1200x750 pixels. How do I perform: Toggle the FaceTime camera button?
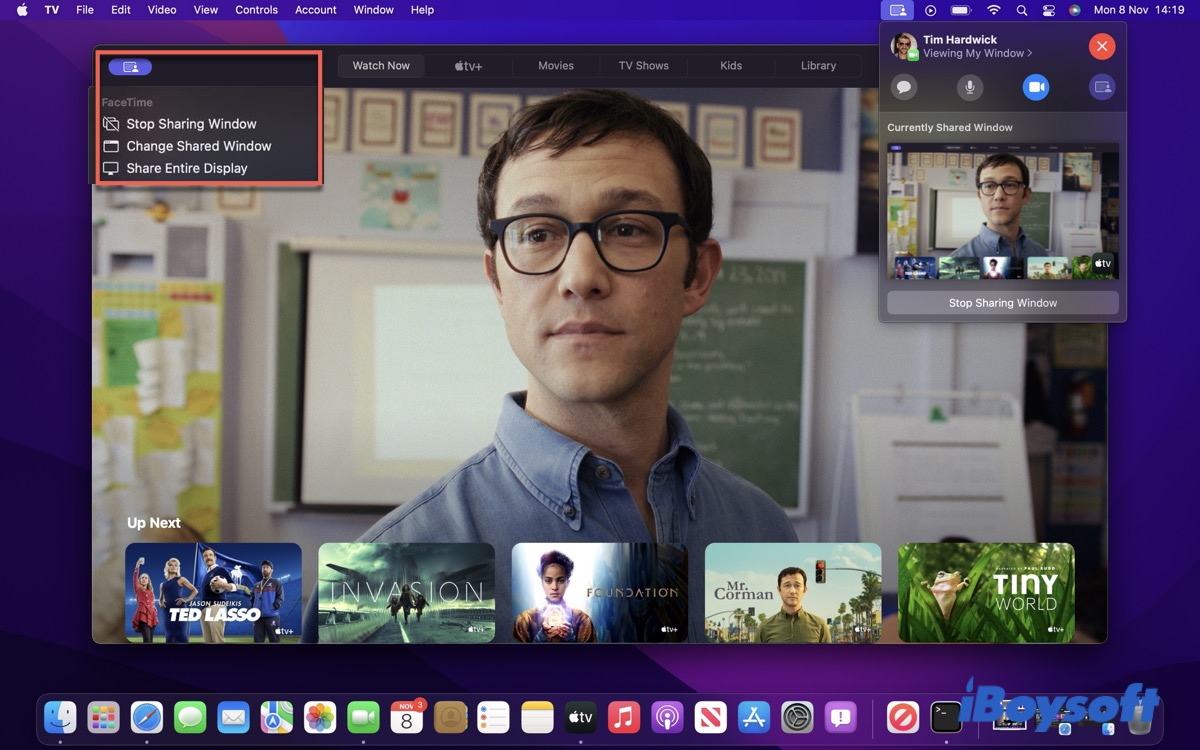pyautogui.click(x=1036, y=87)
